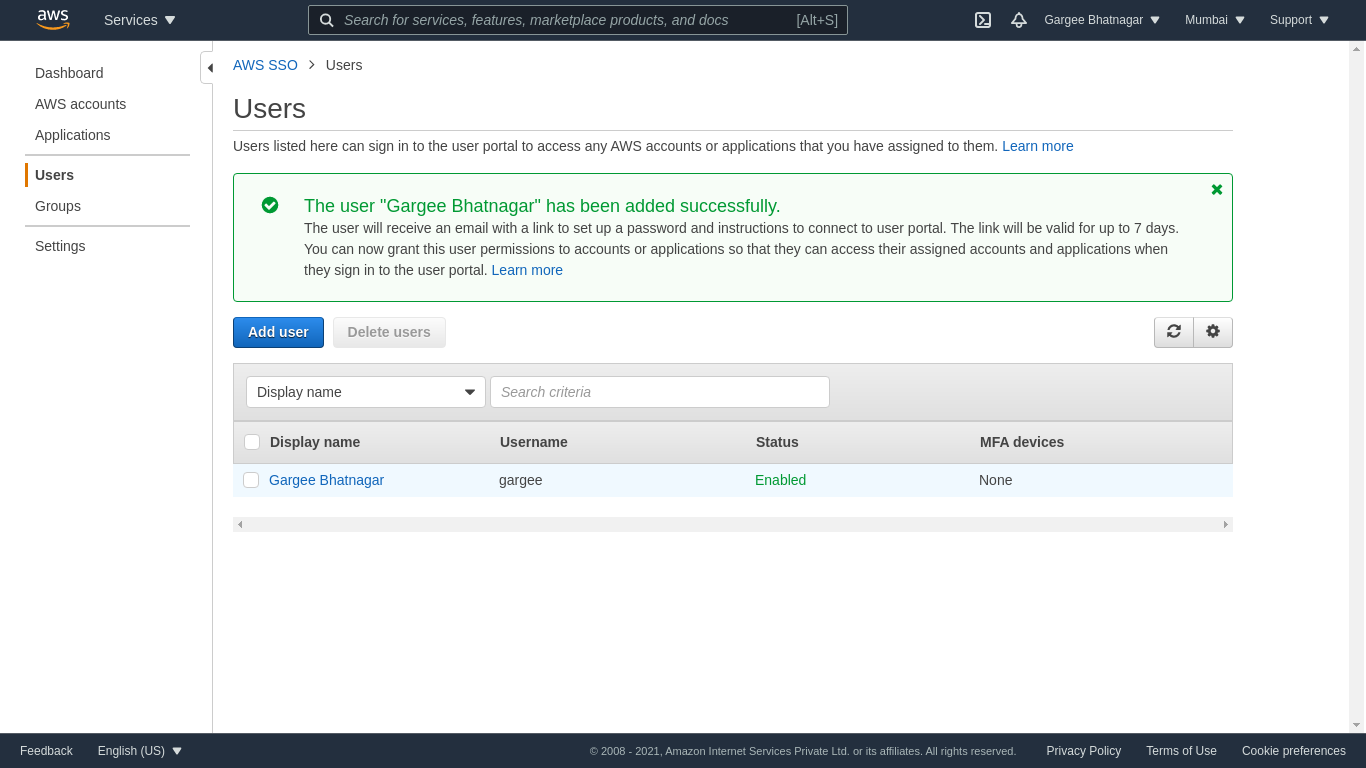Click the refresh users list icon
Image resolution: width=1366 pixels, height=768 pixels.
pos(1174,332)
